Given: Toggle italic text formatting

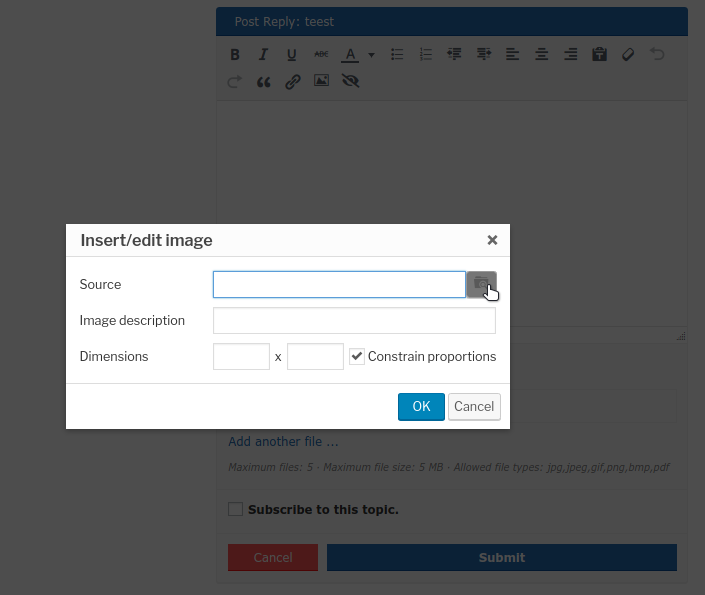Looking at the screenshot, I should (263, 55).
